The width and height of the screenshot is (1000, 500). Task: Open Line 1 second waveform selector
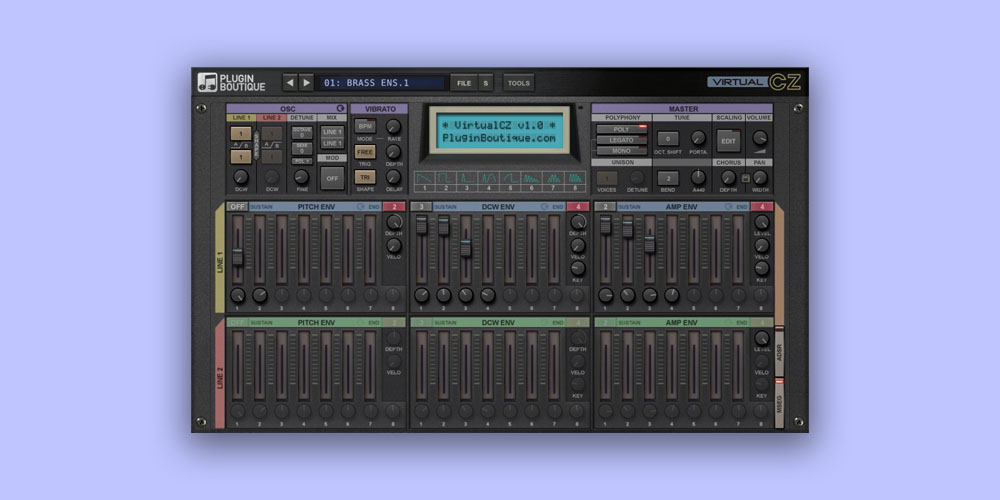pos(240,156)
